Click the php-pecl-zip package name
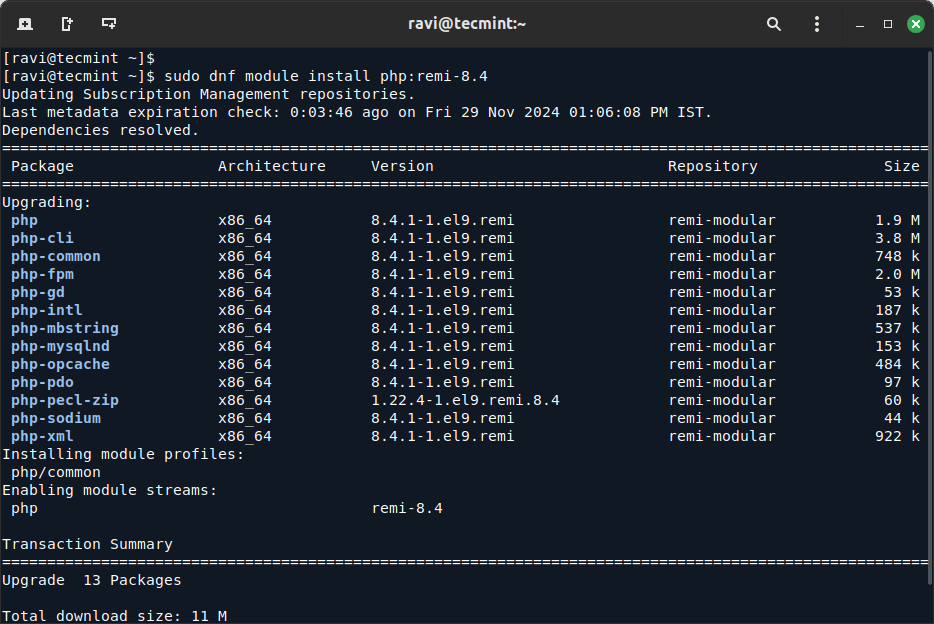 pos(65,400)
